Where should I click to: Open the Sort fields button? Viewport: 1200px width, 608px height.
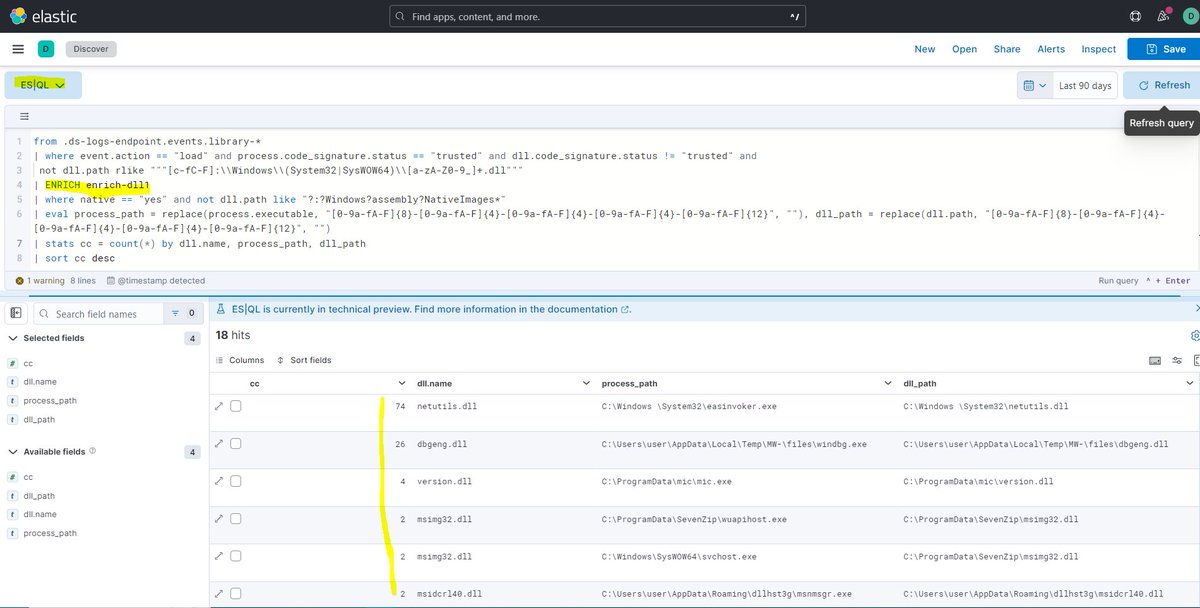[304, 360]
